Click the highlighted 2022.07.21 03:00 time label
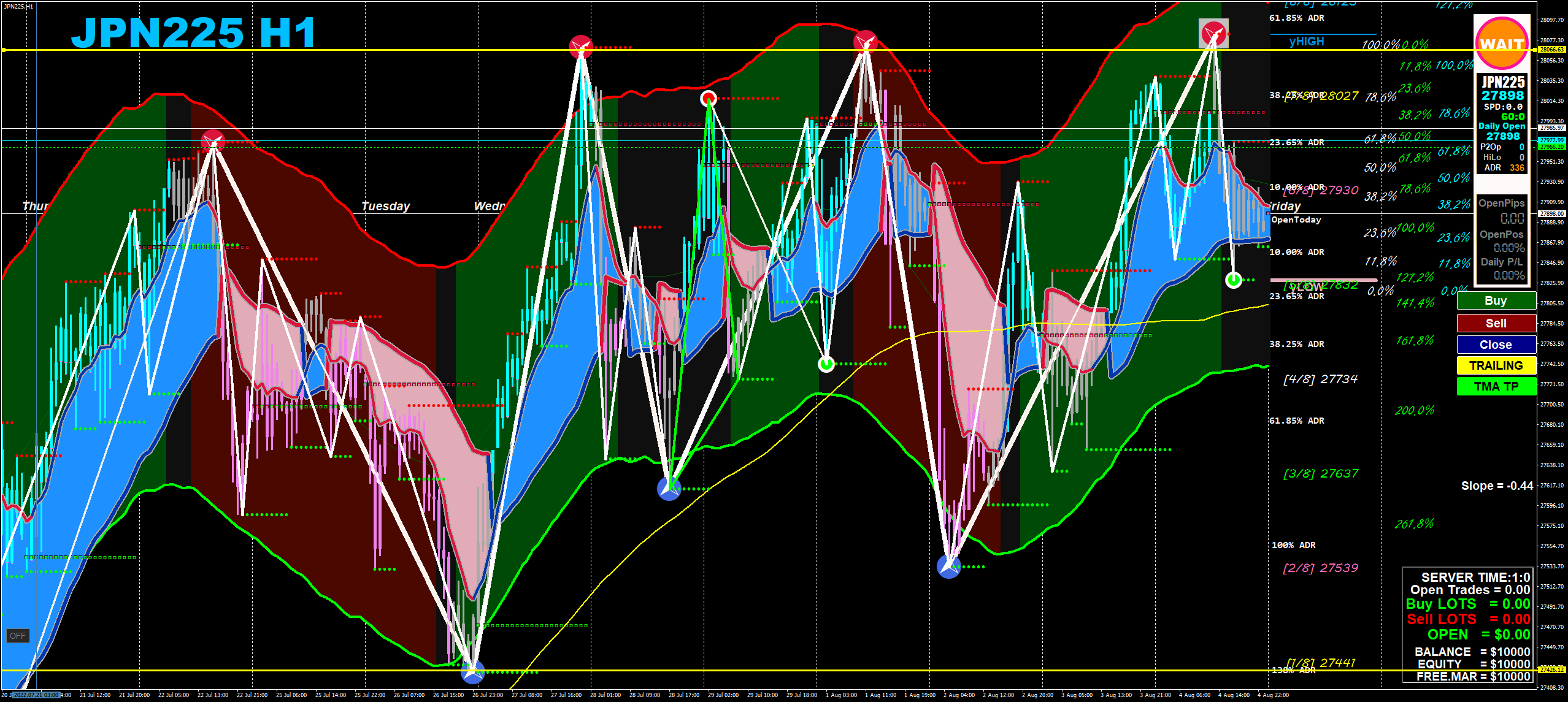Image resolution: width=1568 pixels, height=702 pixels. click(36, 695)
